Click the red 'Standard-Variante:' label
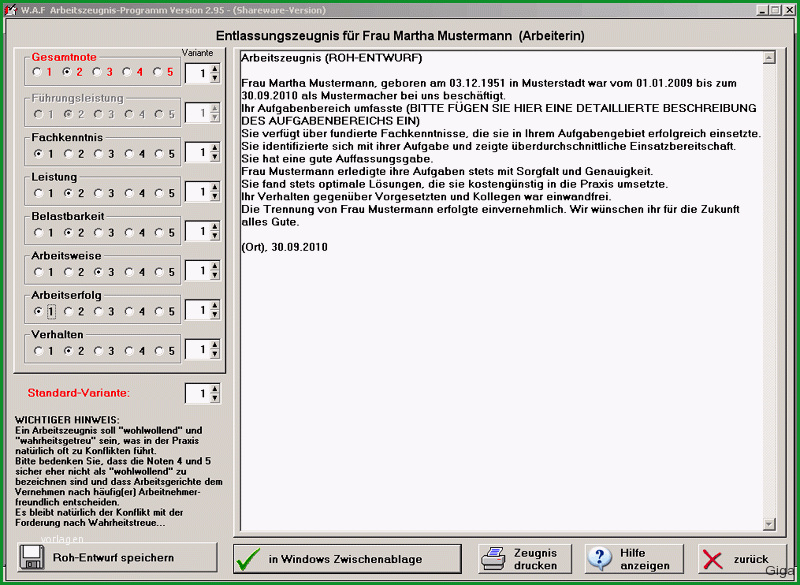 coord(79,393)
